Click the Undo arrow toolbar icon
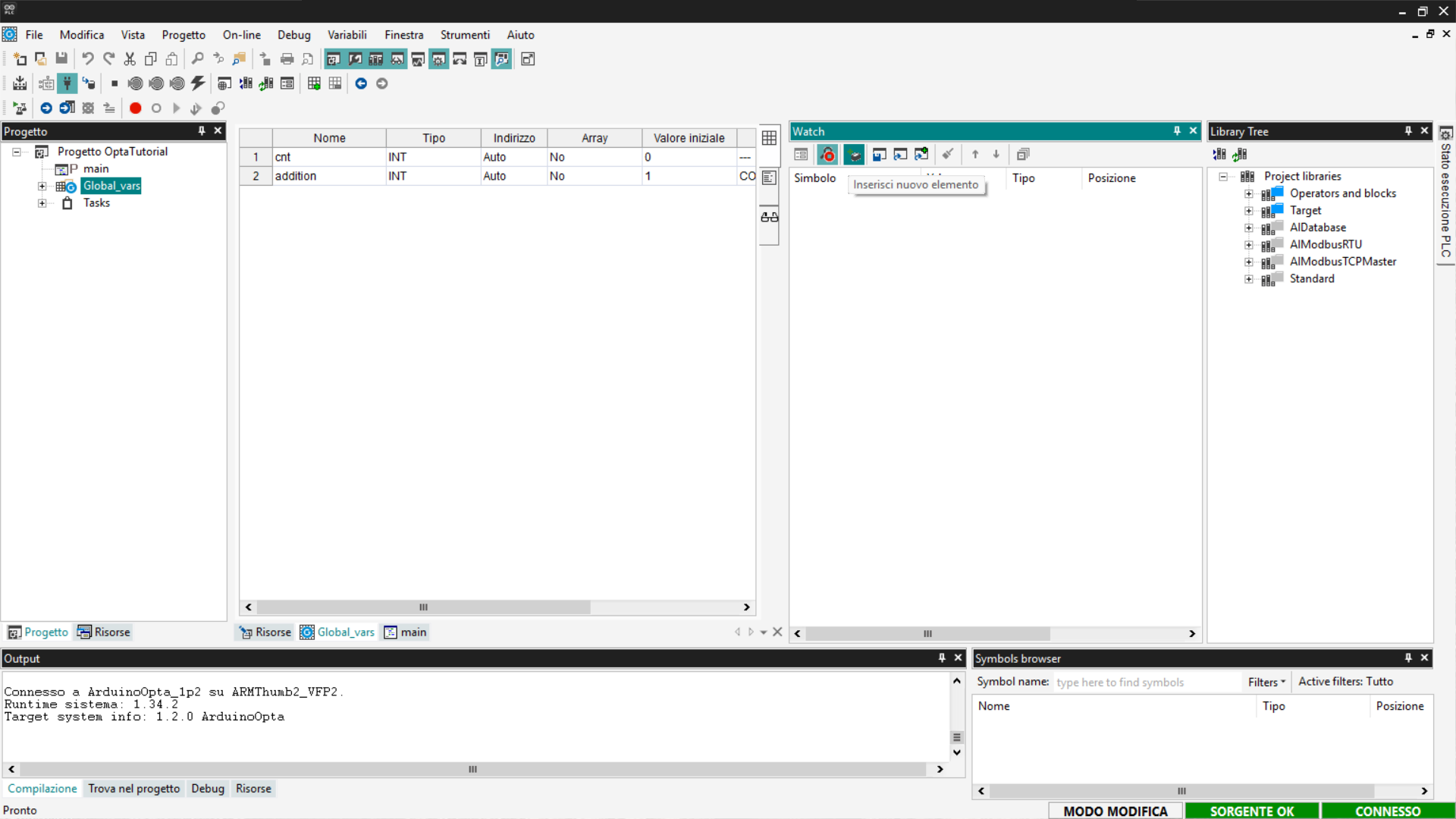Screen dimensions: 1456x819 click(88, 58)
